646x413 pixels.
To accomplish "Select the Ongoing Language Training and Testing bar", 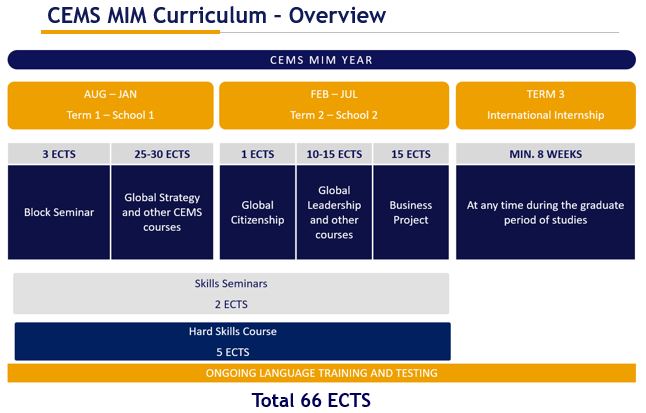I will [x=321, y=373].
